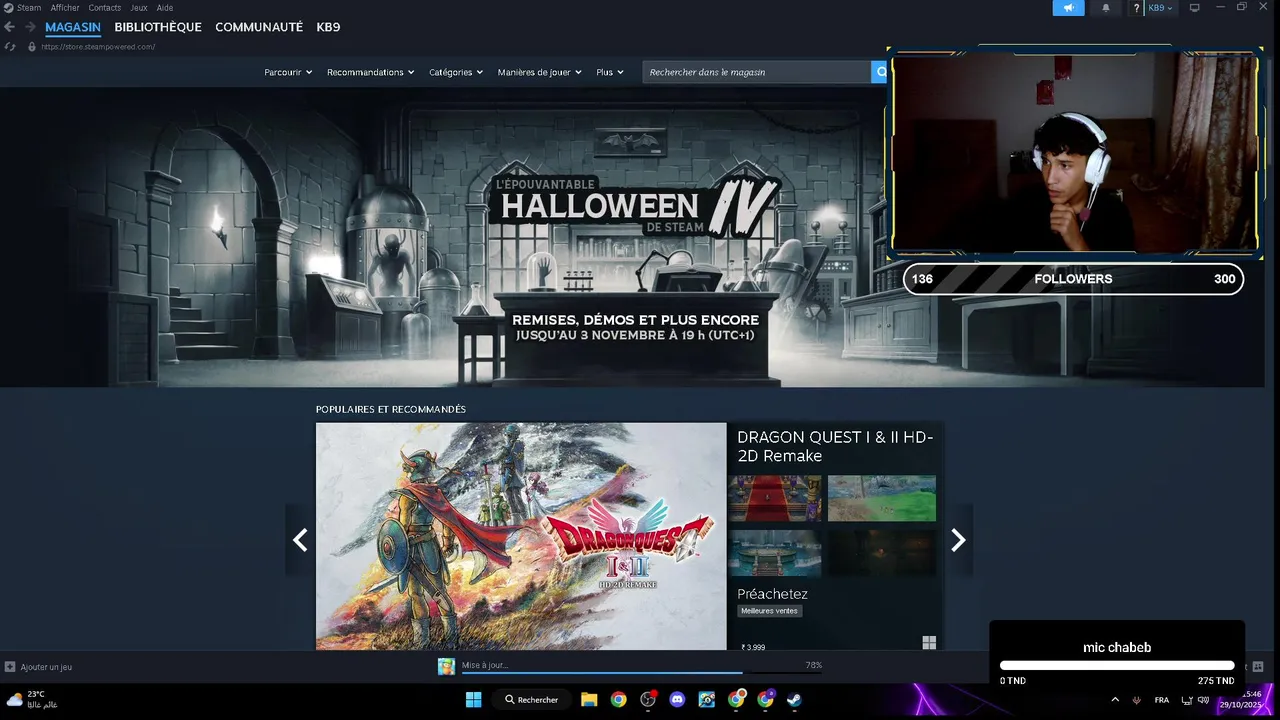The height and width of the screenshot is (720, 1280).
Task: Open OBS Studio from the taskbar
Action: point(648,700)
